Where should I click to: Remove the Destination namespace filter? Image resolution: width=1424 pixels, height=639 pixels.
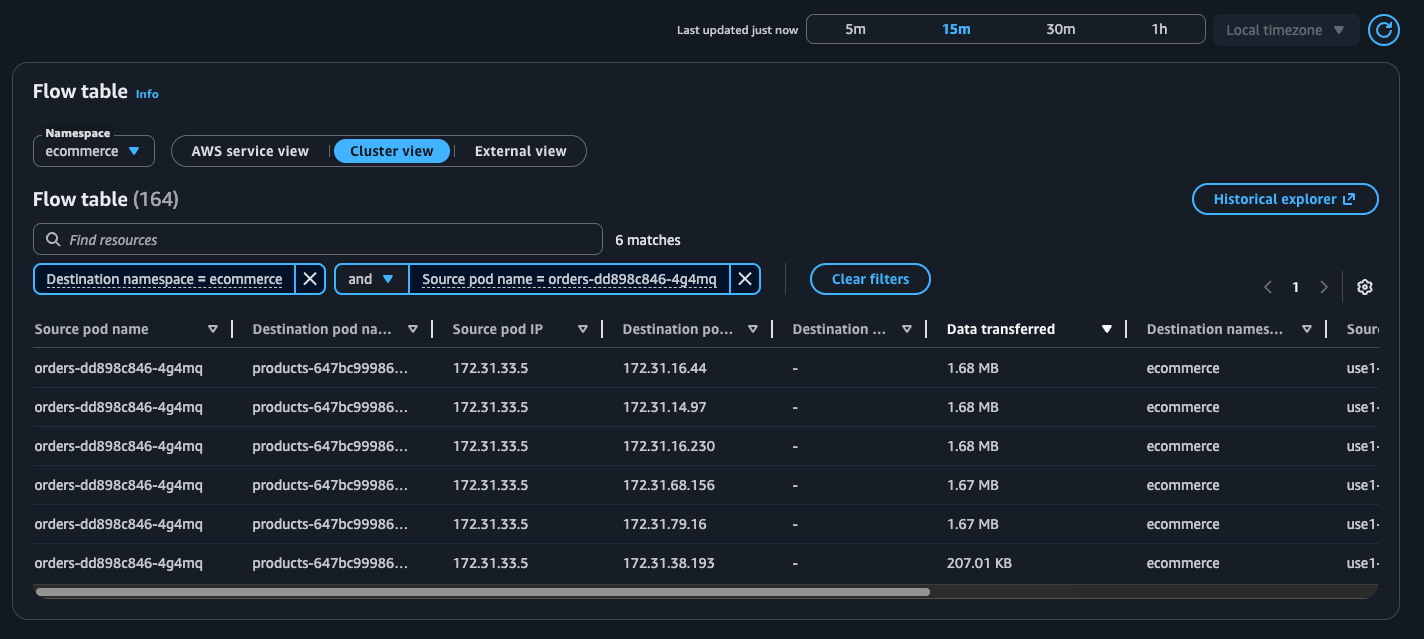(x=310, y=279)
